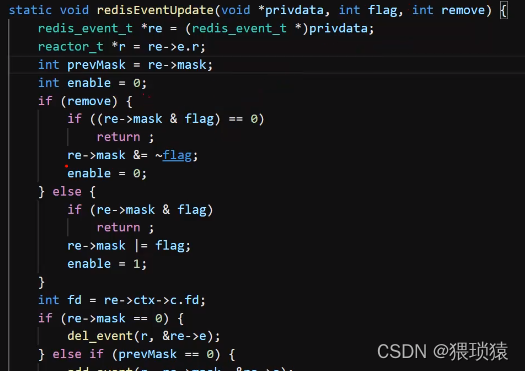Click the "== 0)" comparison after "& flag"
Screen dimensions: 525x371
(x=246, y=119)
